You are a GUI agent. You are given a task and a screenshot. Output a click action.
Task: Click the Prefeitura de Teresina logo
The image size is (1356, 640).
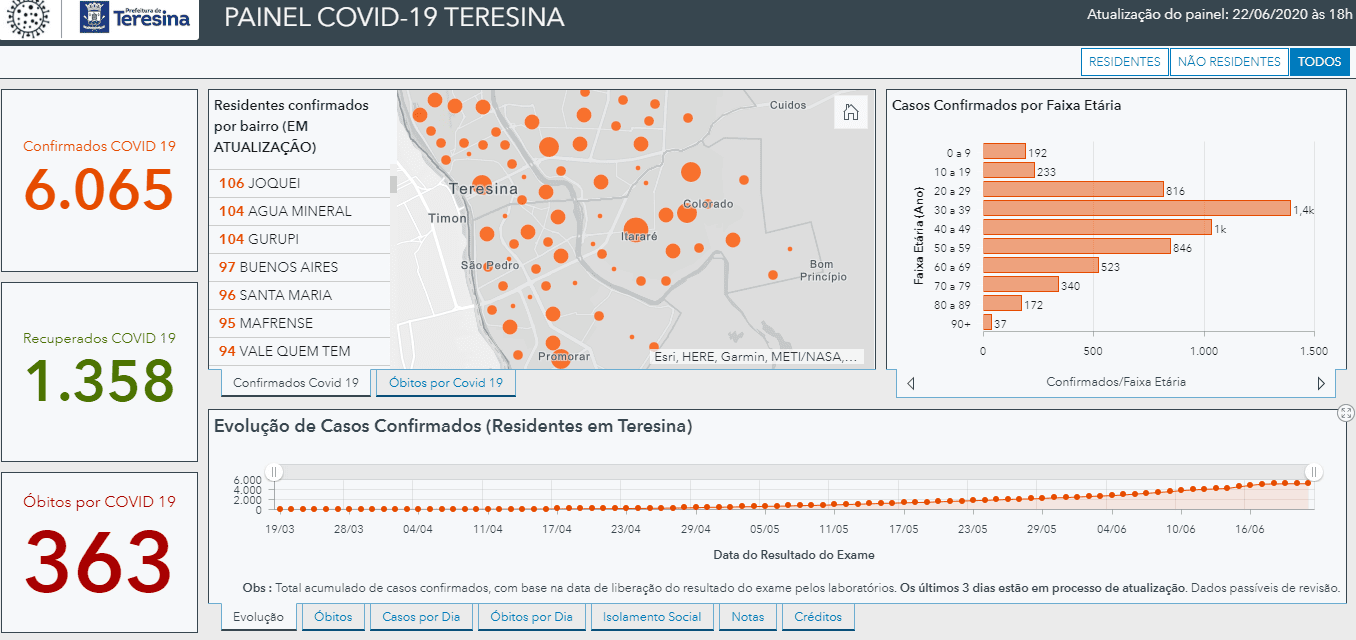pos(134,18)
